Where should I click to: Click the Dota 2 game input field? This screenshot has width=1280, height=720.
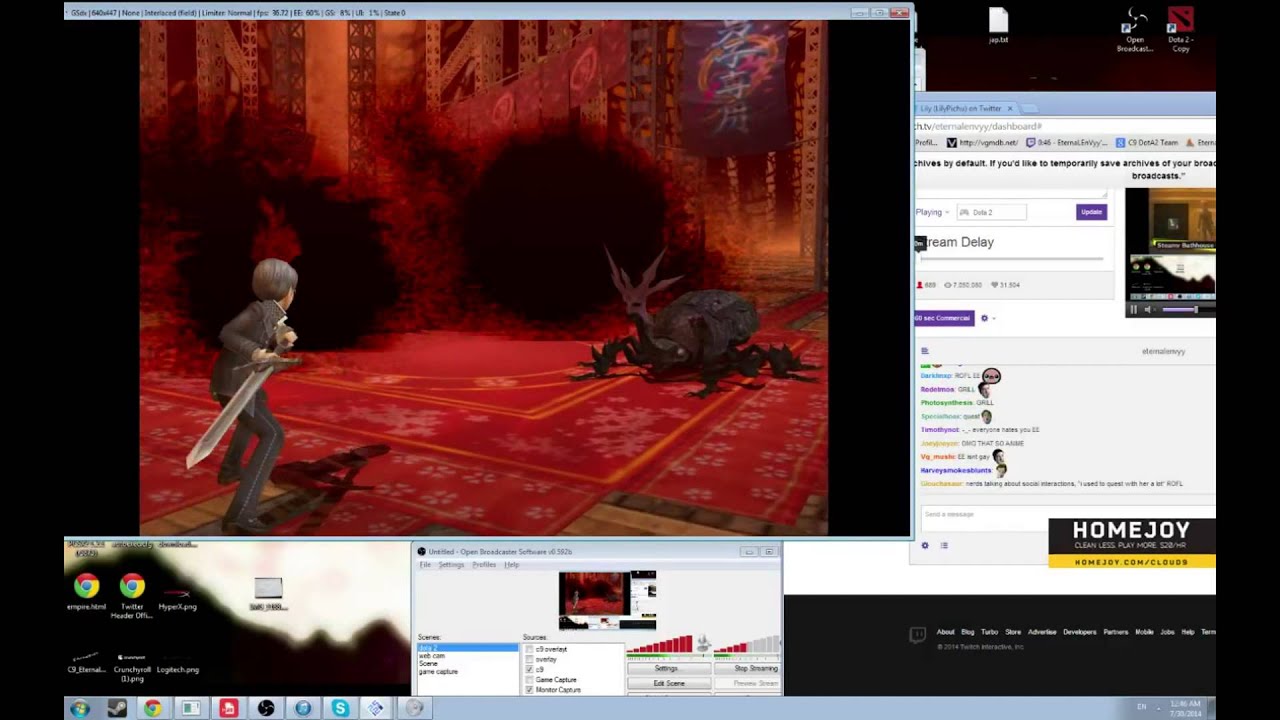tap(991, 212)
